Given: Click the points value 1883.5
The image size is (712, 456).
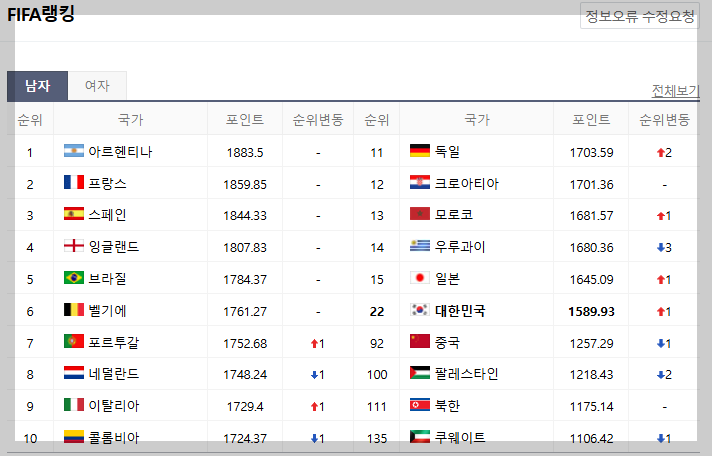Looking at the screenshot, I should point(245,153).
